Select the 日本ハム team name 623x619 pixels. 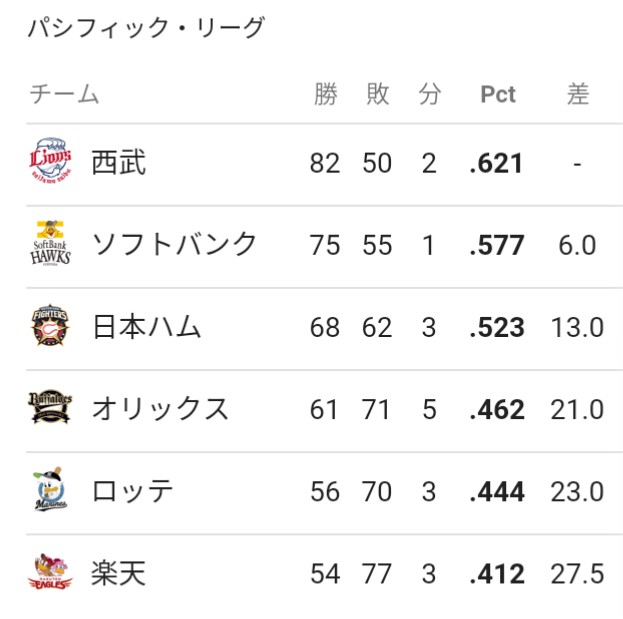pyautogui.click(x=146, y=327)
